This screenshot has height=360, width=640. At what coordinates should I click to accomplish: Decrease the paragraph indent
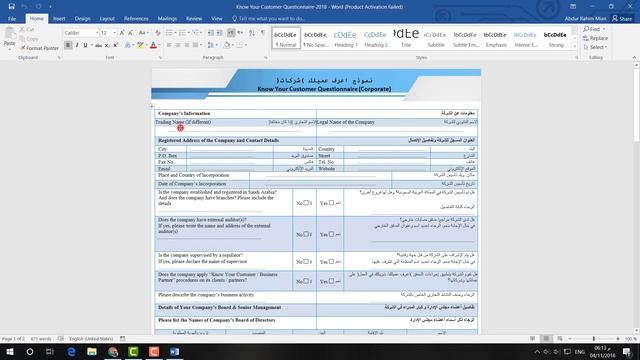click(211, 33)
